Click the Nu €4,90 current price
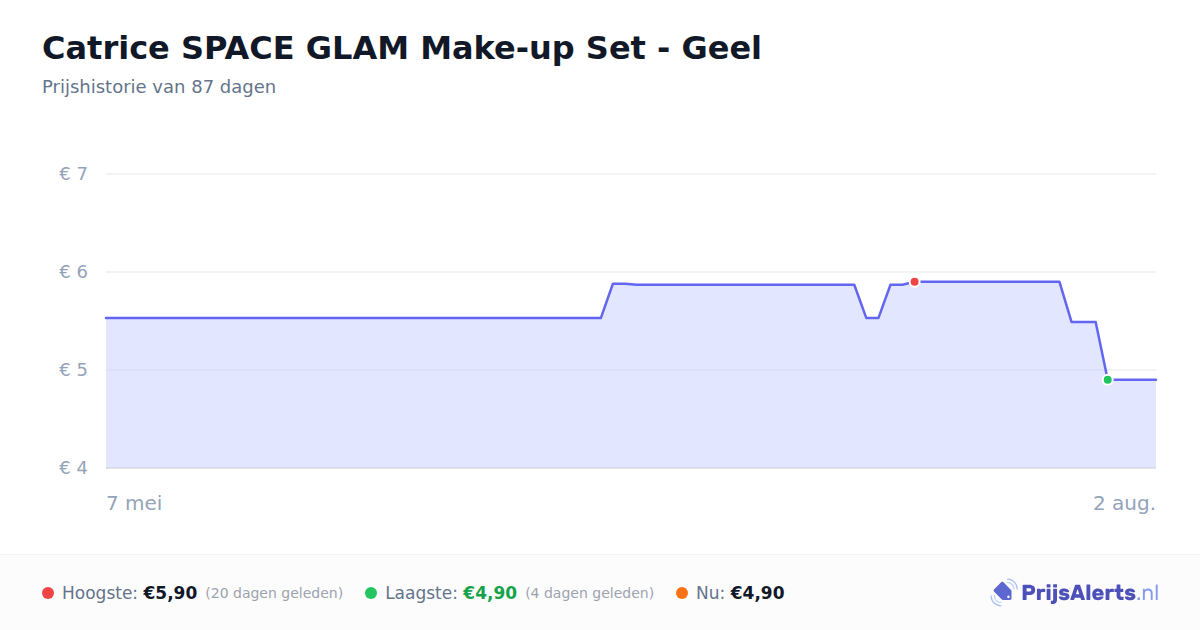Screen dimensions: 1200x630 (x=757, y=593)
